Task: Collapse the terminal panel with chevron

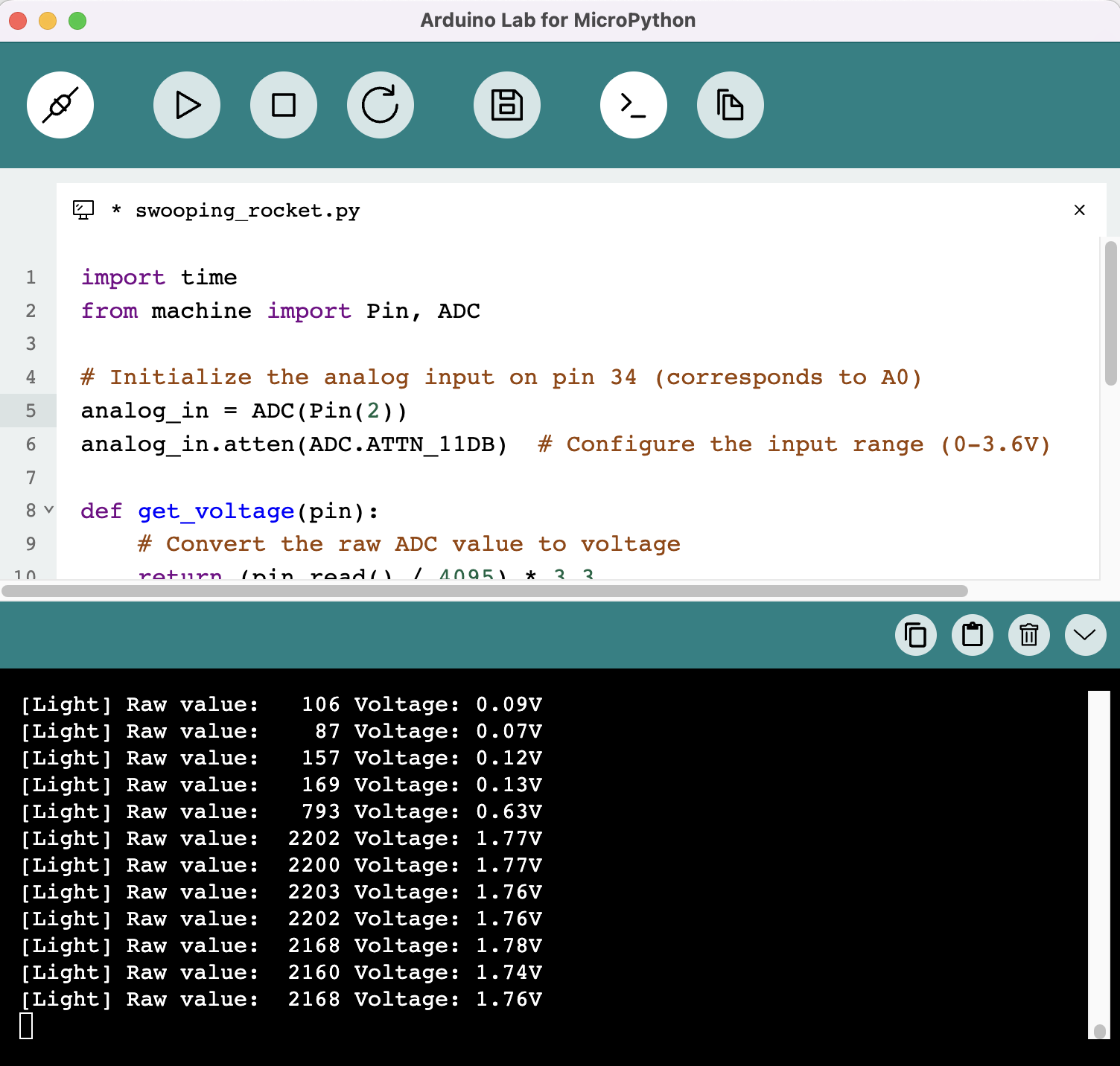Action: coord(1086,635)
